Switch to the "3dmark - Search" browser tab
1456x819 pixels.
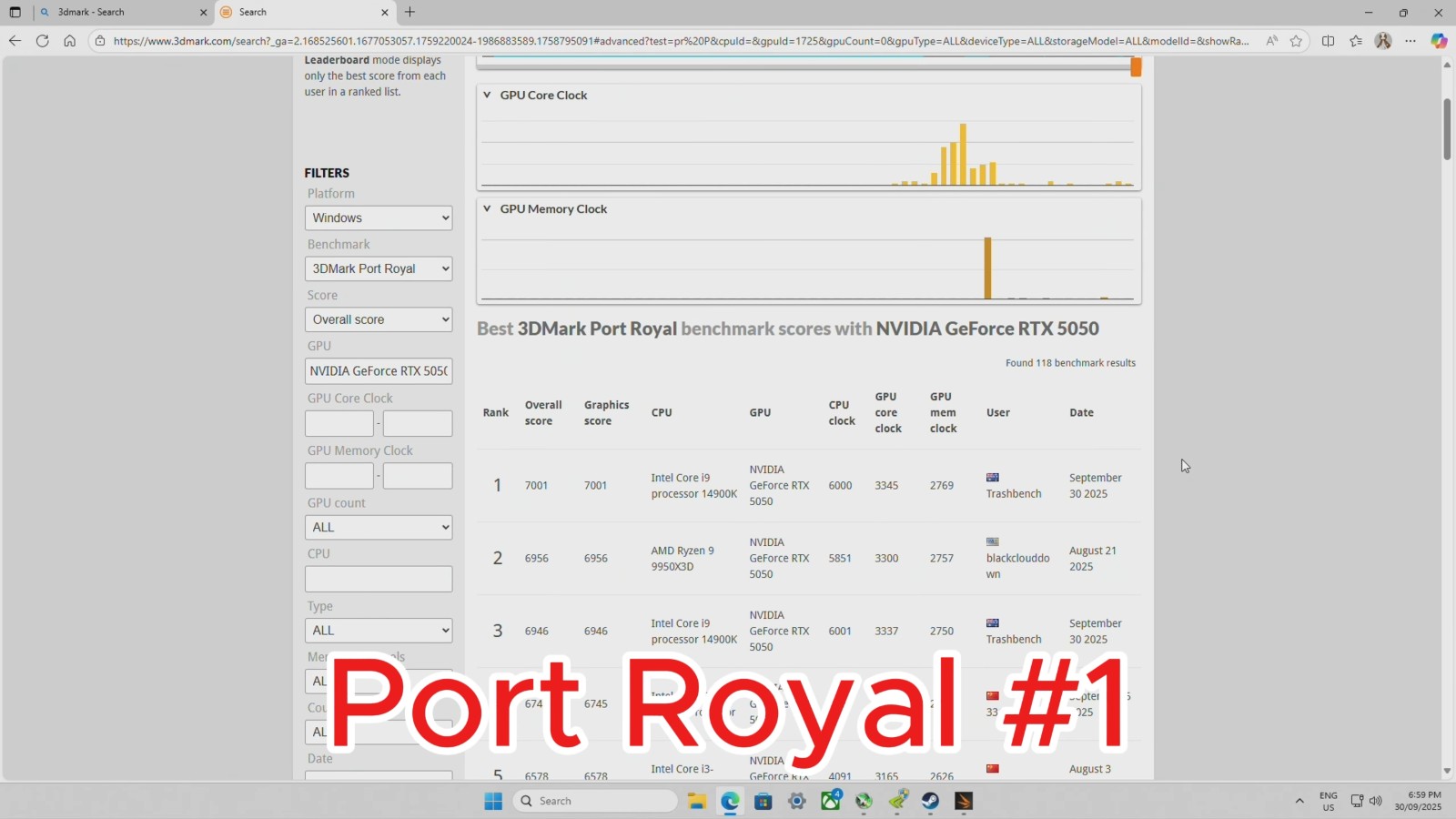coord(118,13)
